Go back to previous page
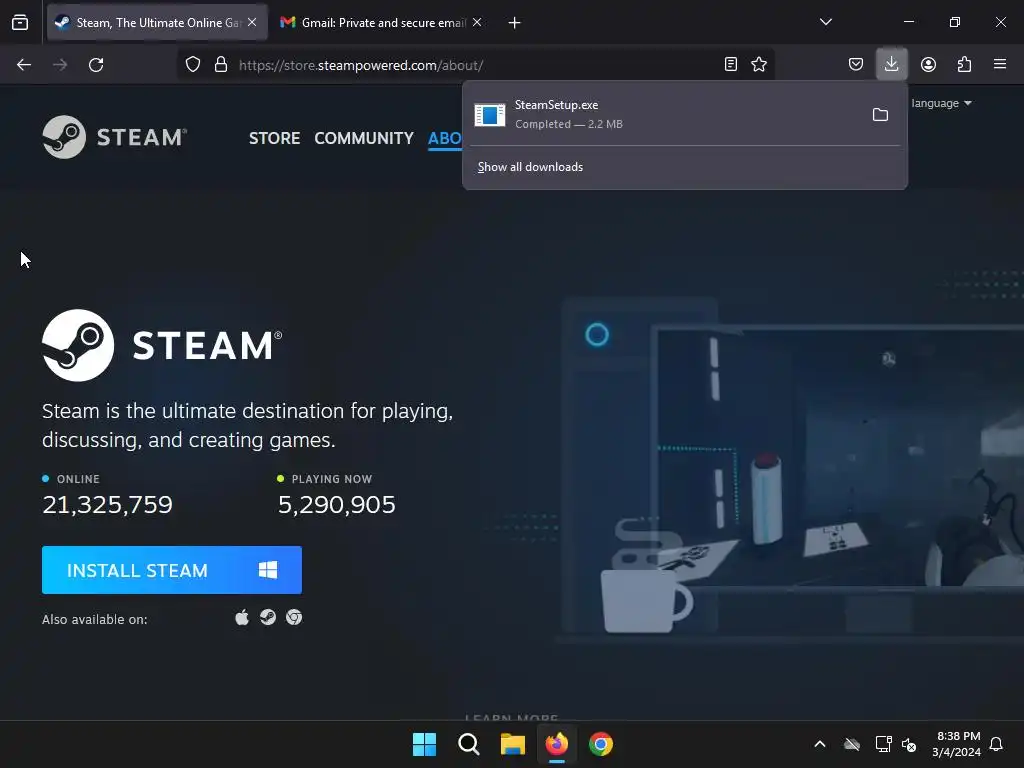Viewport: 1024px width, 768px height. 24,65
